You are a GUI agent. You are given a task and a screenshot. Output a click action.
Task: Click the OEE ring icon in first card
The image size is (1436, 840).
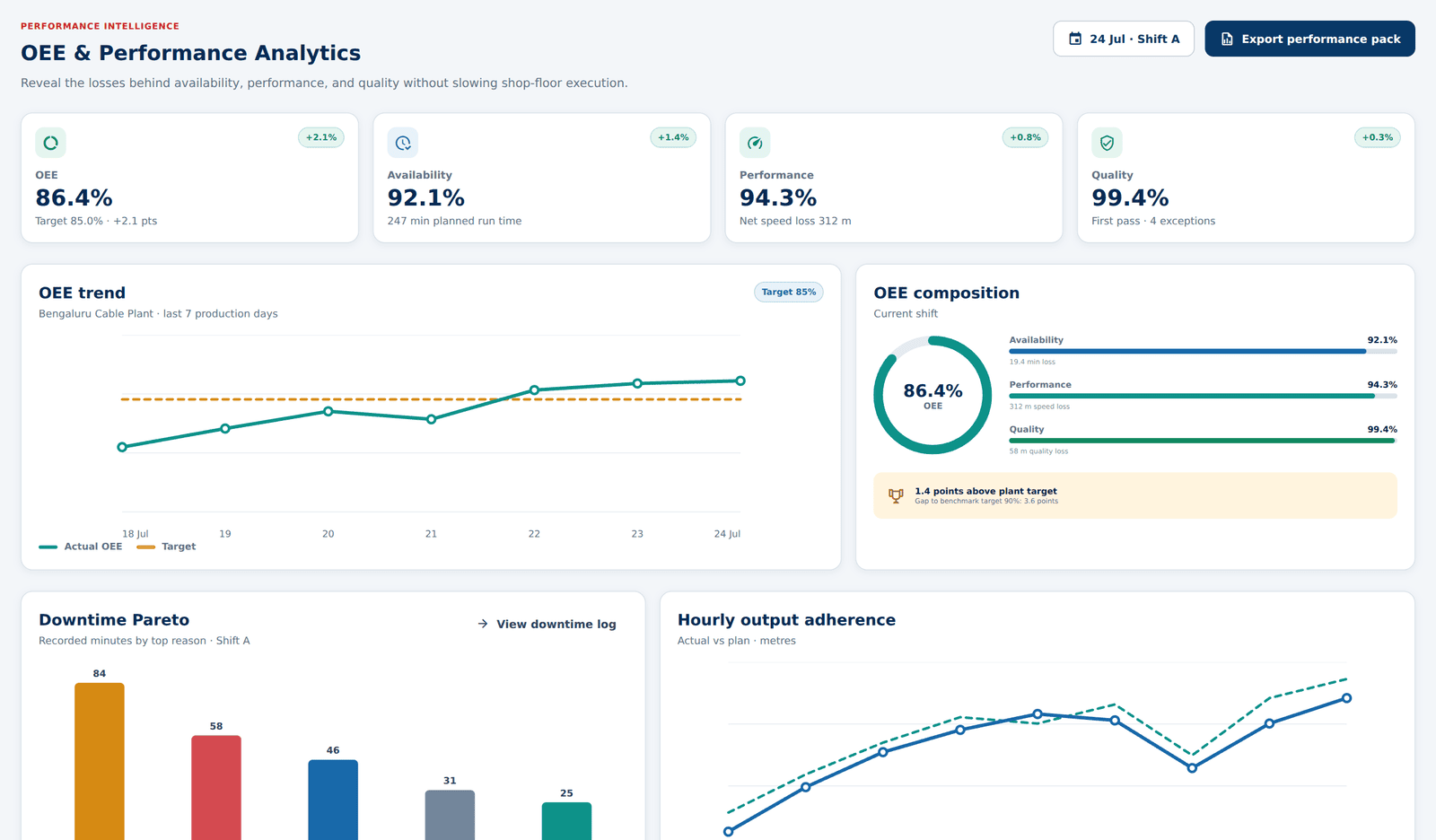(50, 143)
